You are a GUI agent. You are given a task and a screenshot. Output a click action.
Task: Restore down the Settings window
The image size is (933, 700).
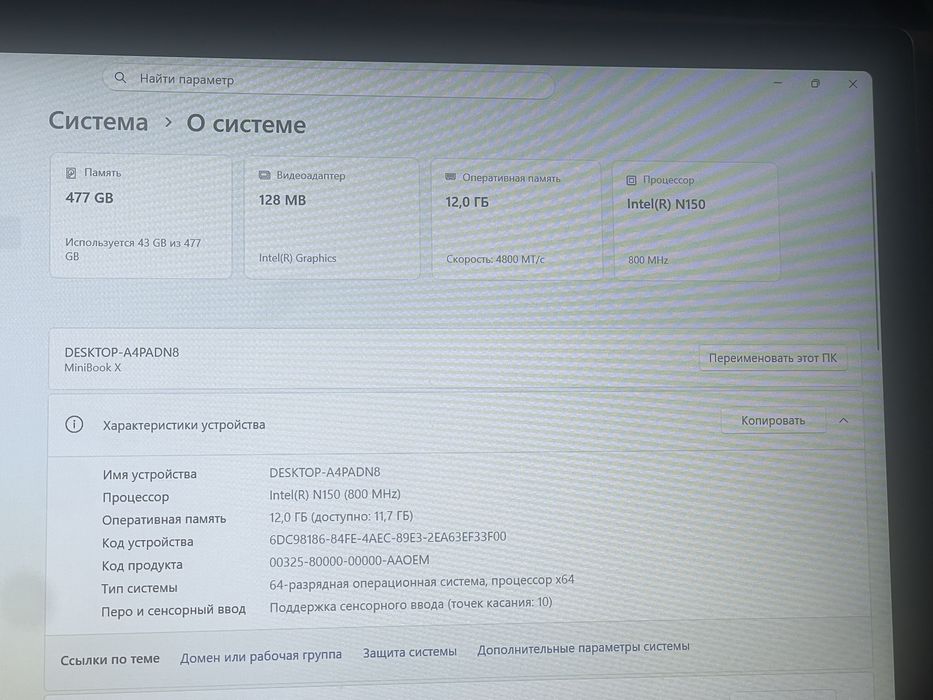point(815,83)
